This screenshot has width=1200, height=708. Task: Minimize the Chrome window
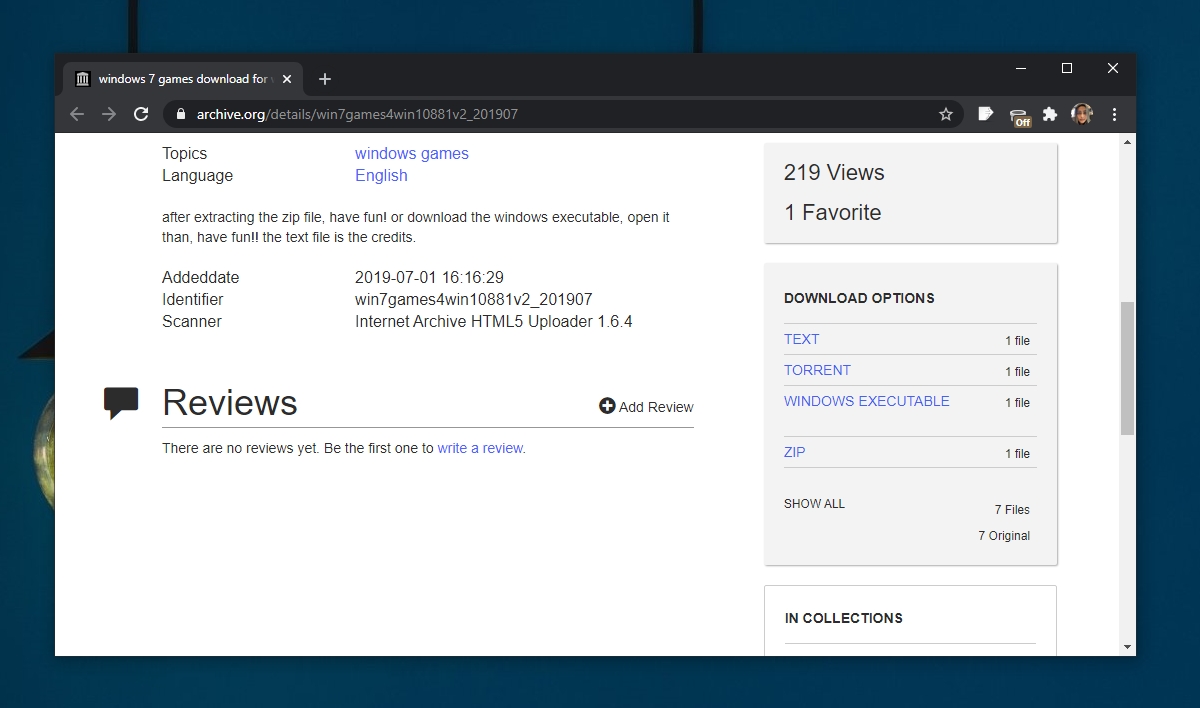[1021, 68]
